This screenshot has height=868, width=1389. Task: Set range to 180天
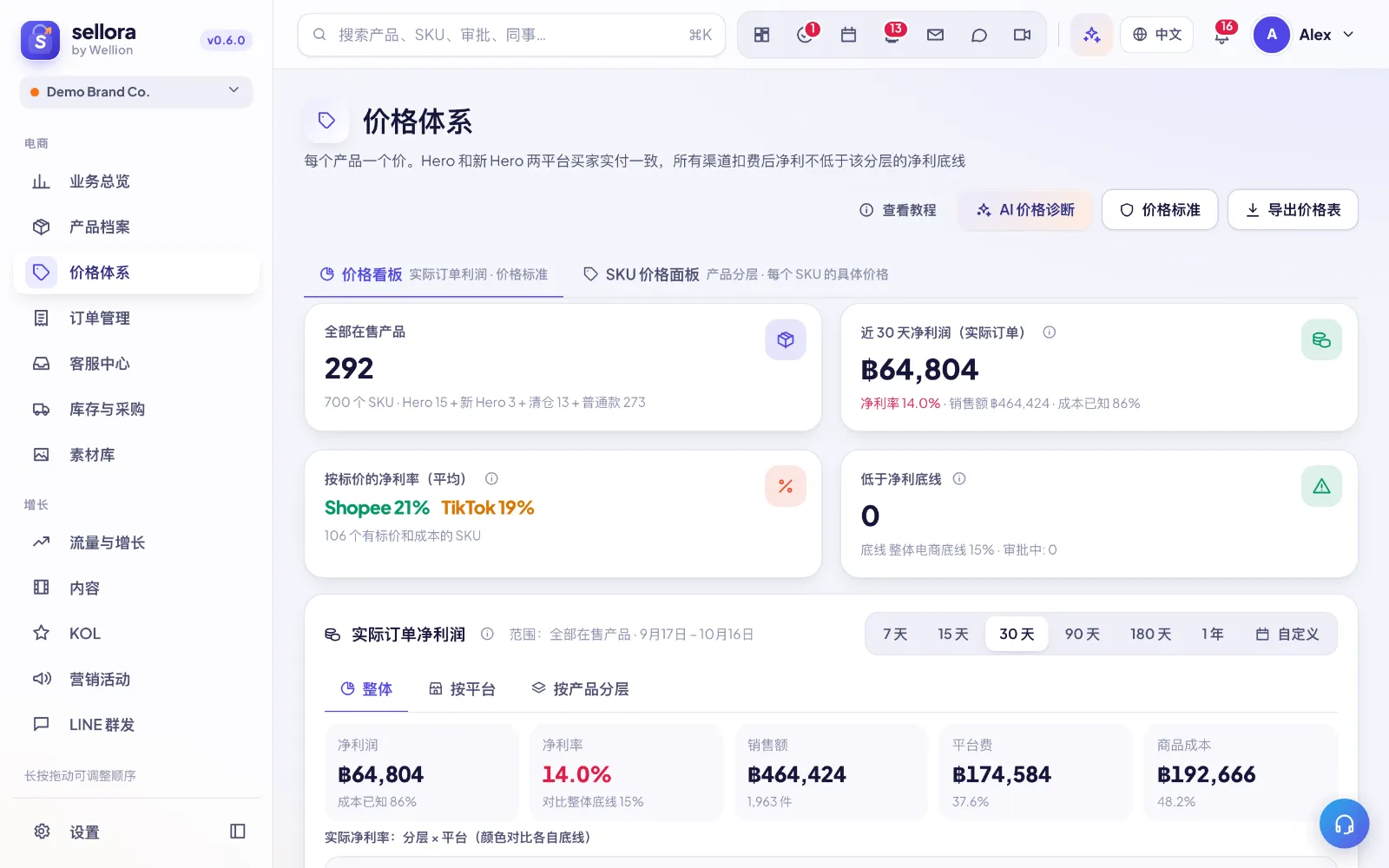coord(1150,635)
